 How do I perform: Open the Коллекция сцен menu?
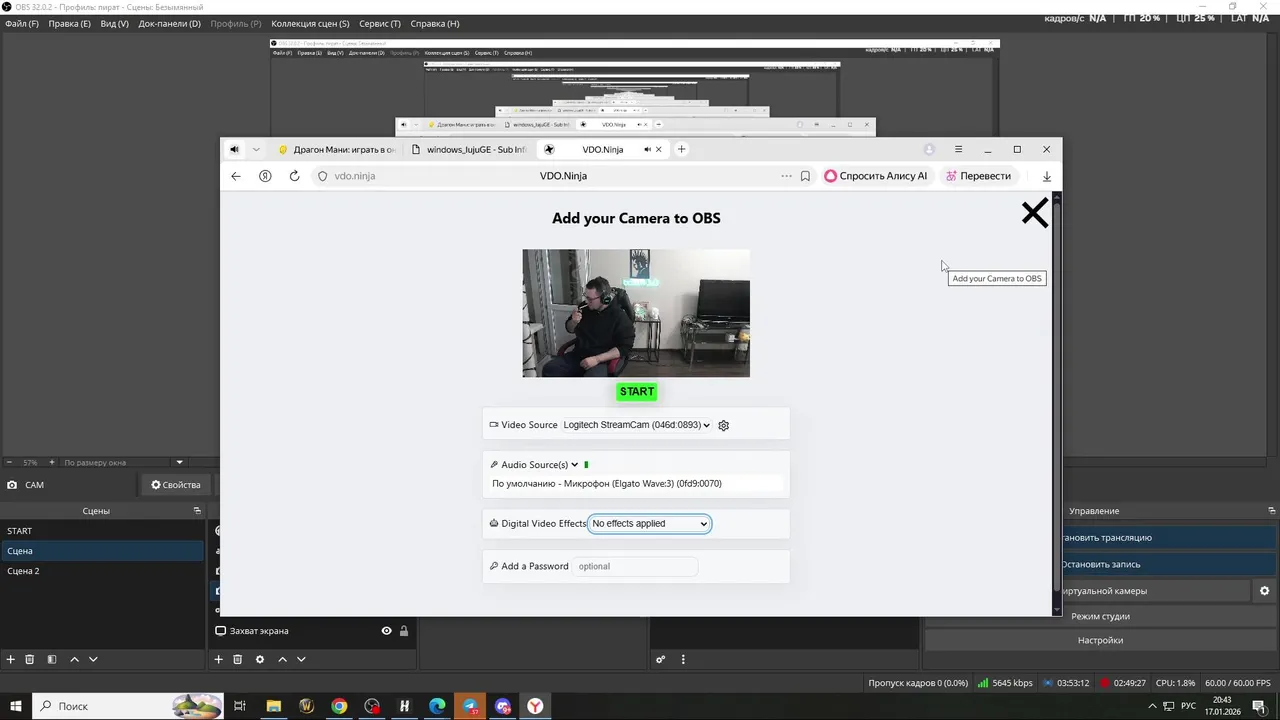tap(310, 23)
